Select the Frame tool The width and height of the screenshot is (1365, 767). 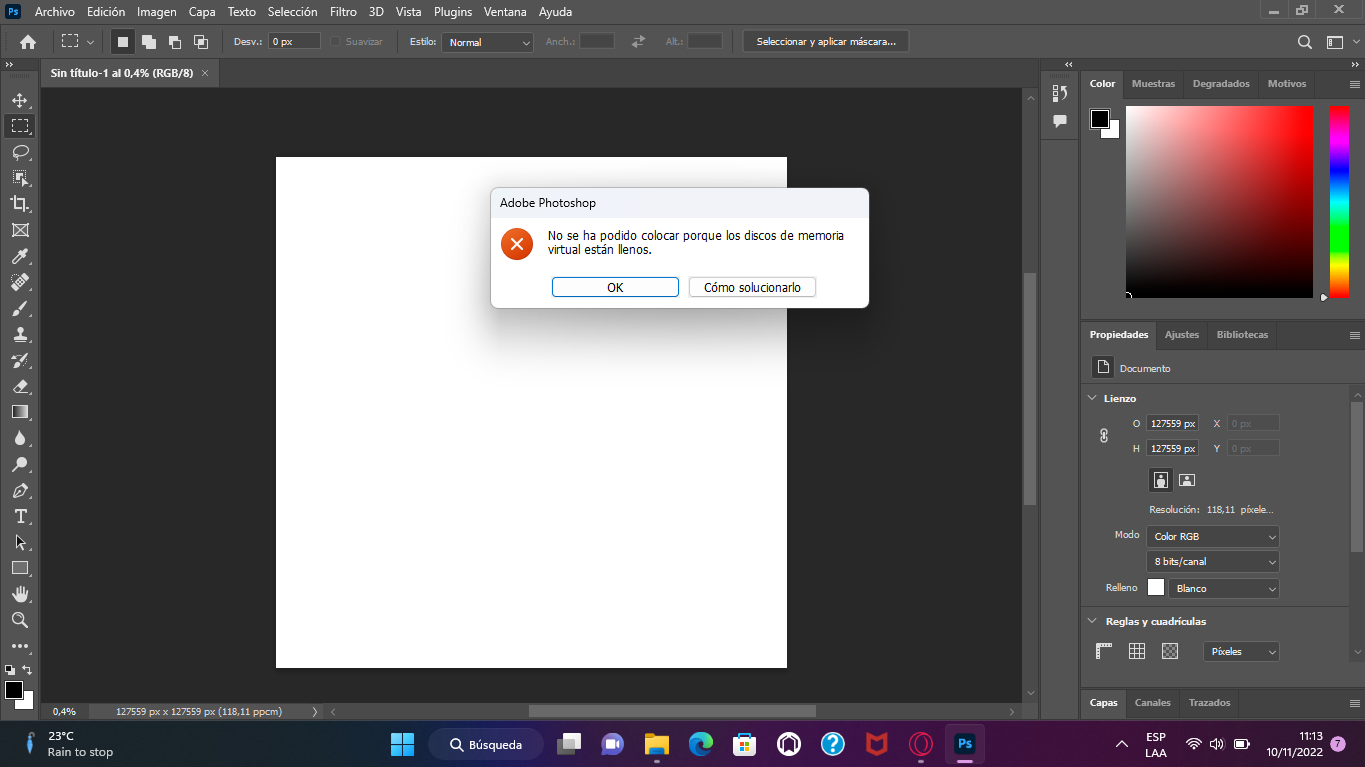pos(19,230)
